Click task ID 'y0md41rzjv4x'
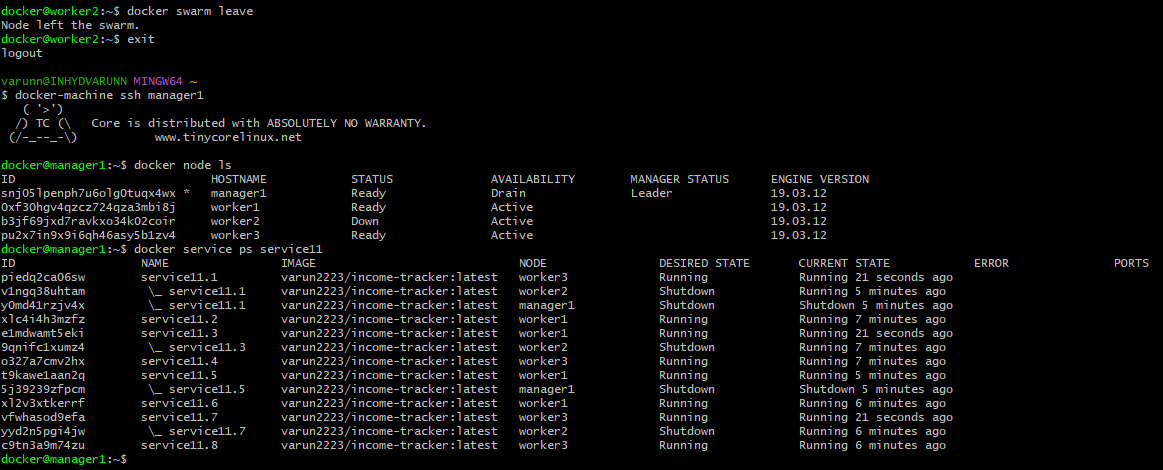Image resolution: width=1163 pixels, height=470 pixels. click(x=43, y=305)
